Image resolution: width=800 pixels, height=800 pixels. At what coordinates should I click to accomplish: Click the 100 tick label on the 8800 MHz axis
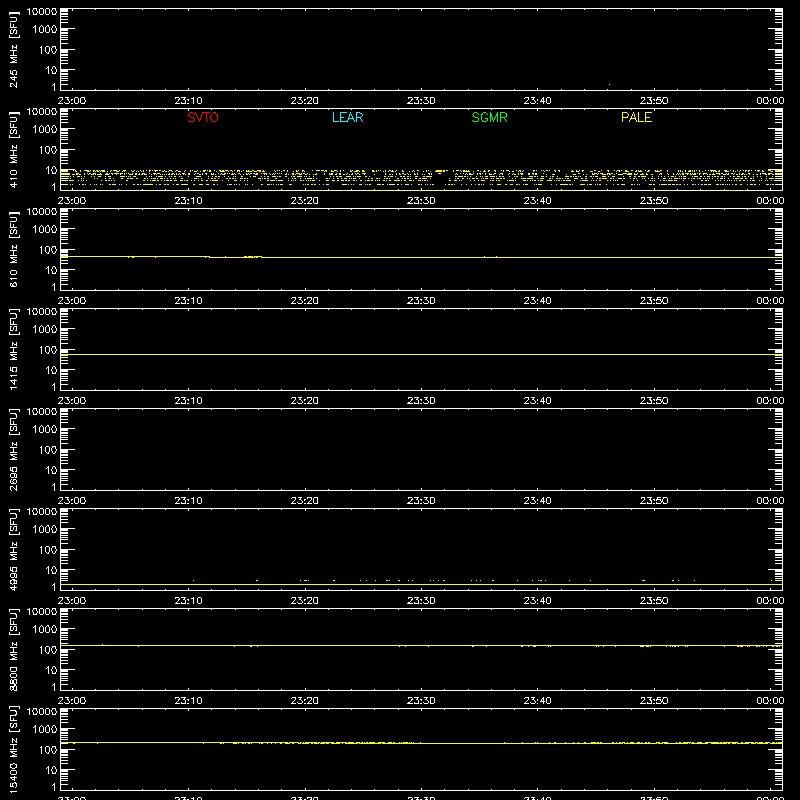coord(48,650)
